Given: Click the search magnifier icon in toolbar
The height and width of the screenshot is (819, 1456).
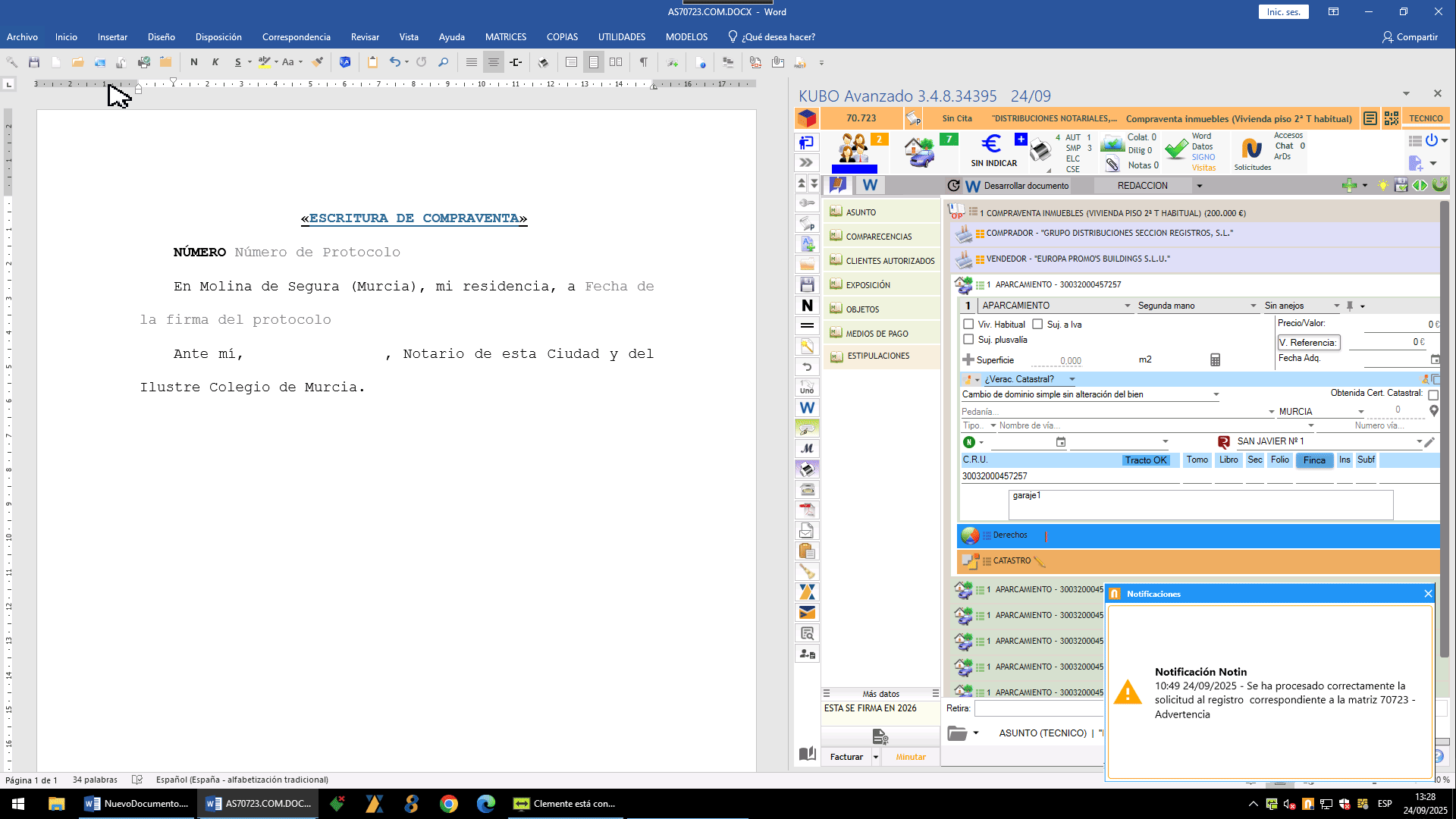Looking at the screenshot, I should (x=444, y=62).
